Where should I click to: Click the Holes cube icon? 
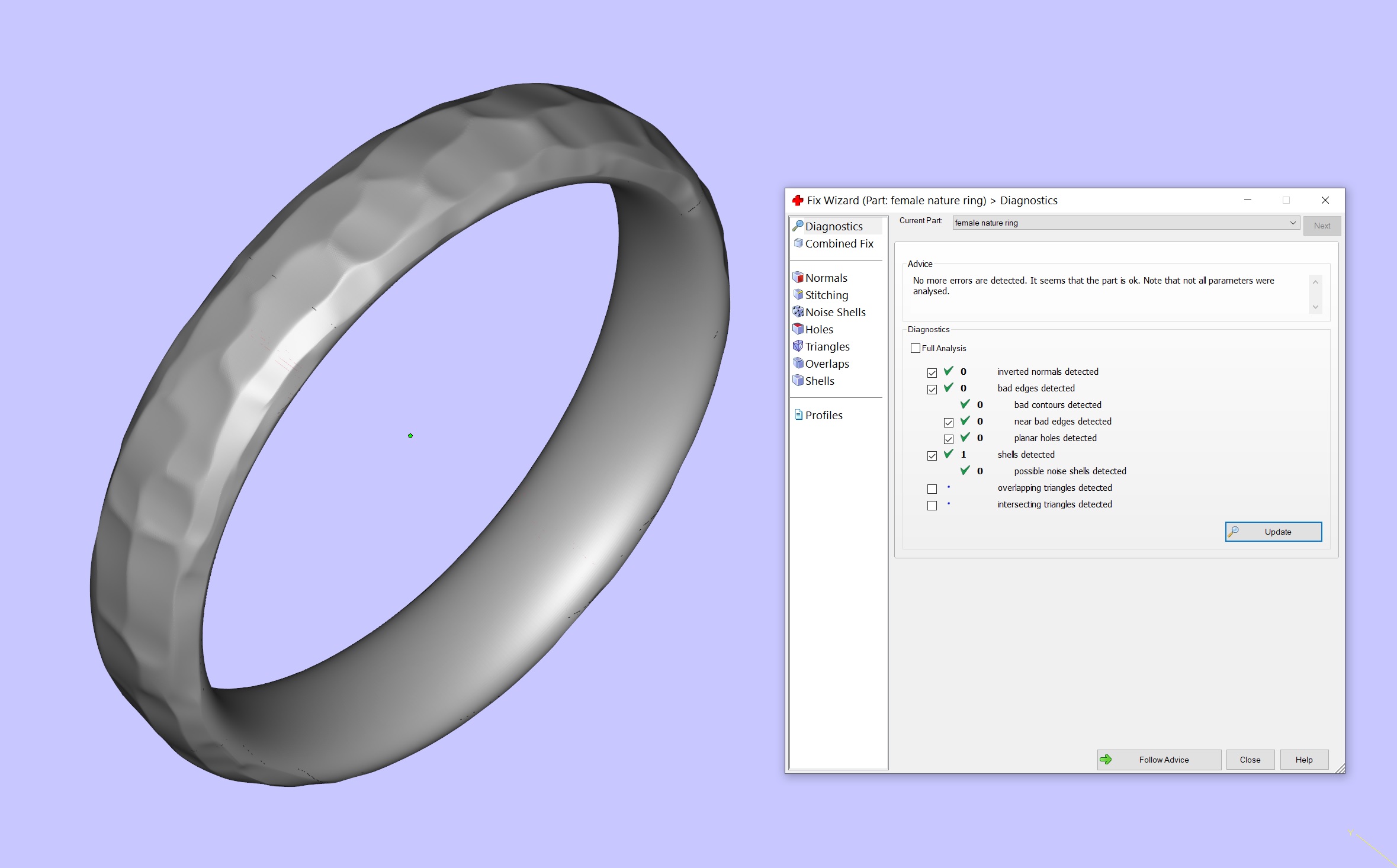pyautogui.click(x=798, y=329)
